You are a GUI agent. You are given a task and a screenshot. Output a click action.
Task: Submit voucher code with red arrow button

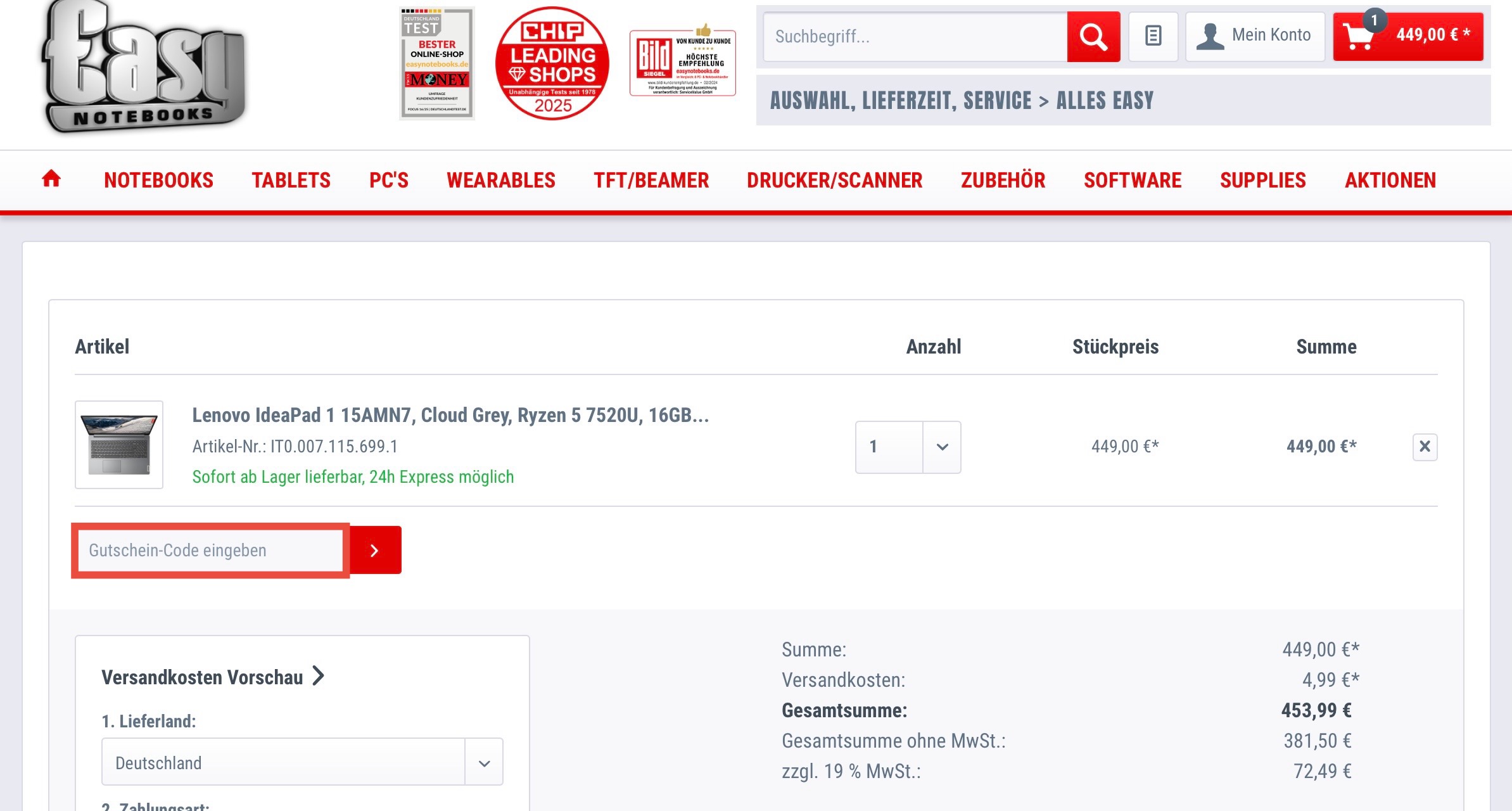click(x=375, y=550)
